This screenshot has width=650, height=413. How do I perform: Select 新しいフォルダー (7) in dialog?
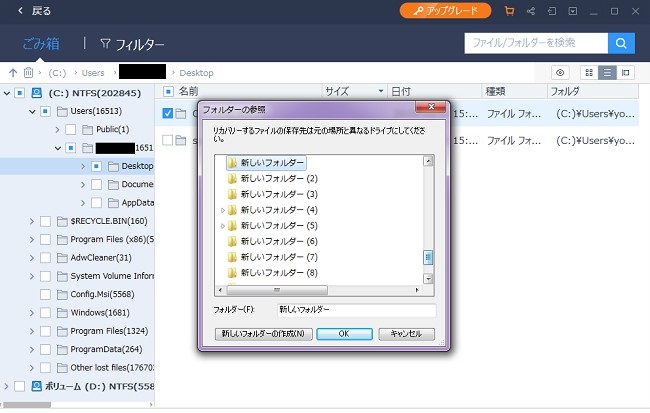click(x=279, y=257)
